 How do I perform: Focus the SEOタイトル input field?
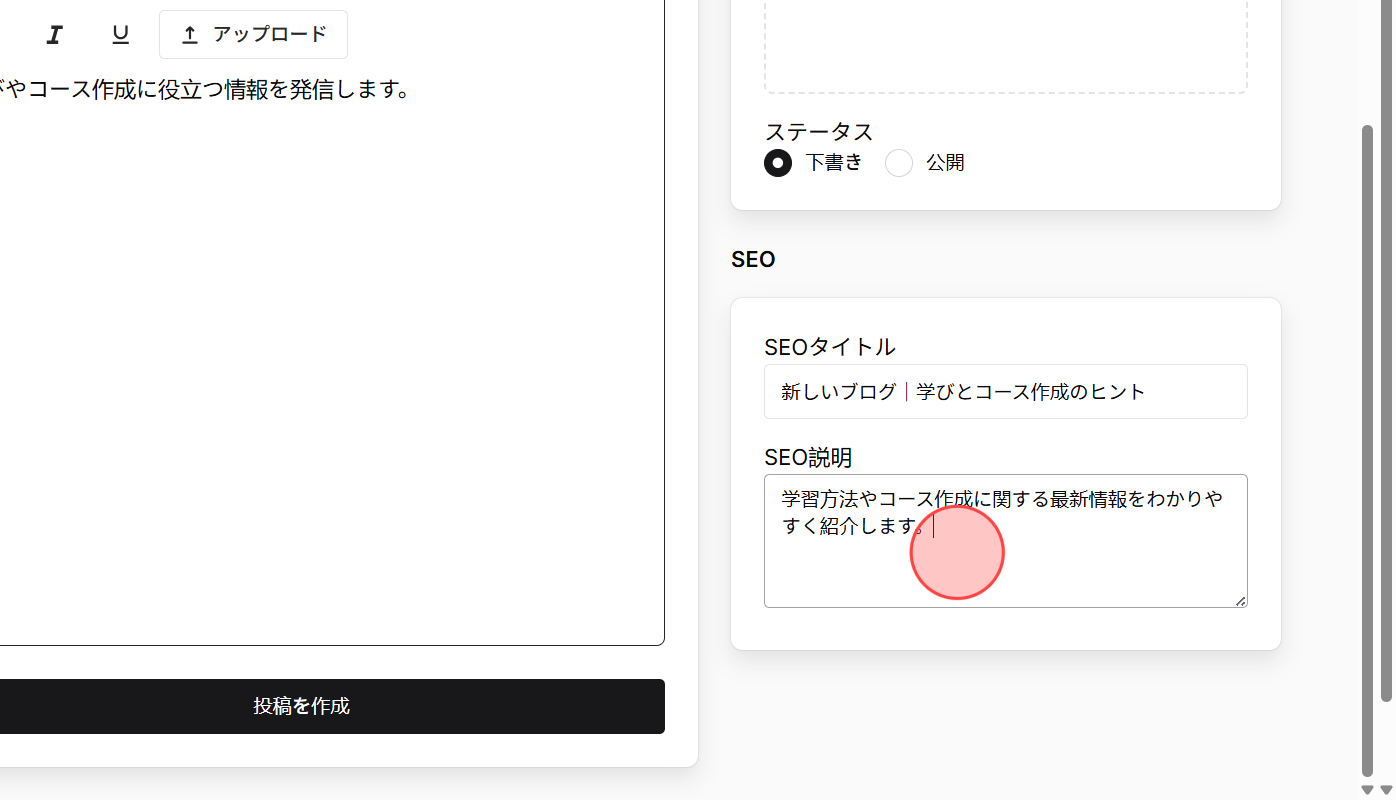pyautogui.click(x=1005, y=391)
